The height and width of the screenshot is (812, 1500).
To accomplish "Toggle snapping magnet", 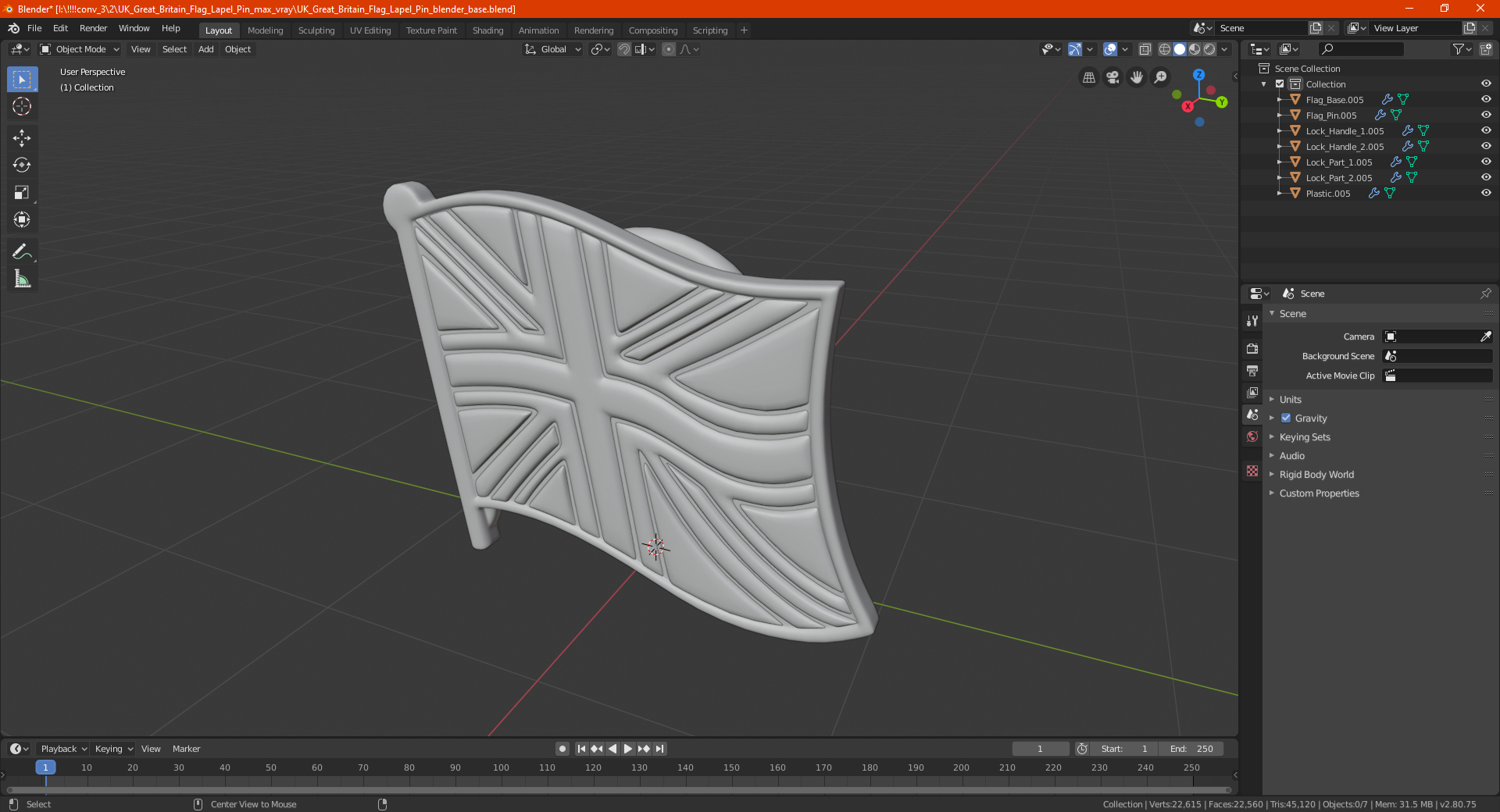I will [624, 49].
